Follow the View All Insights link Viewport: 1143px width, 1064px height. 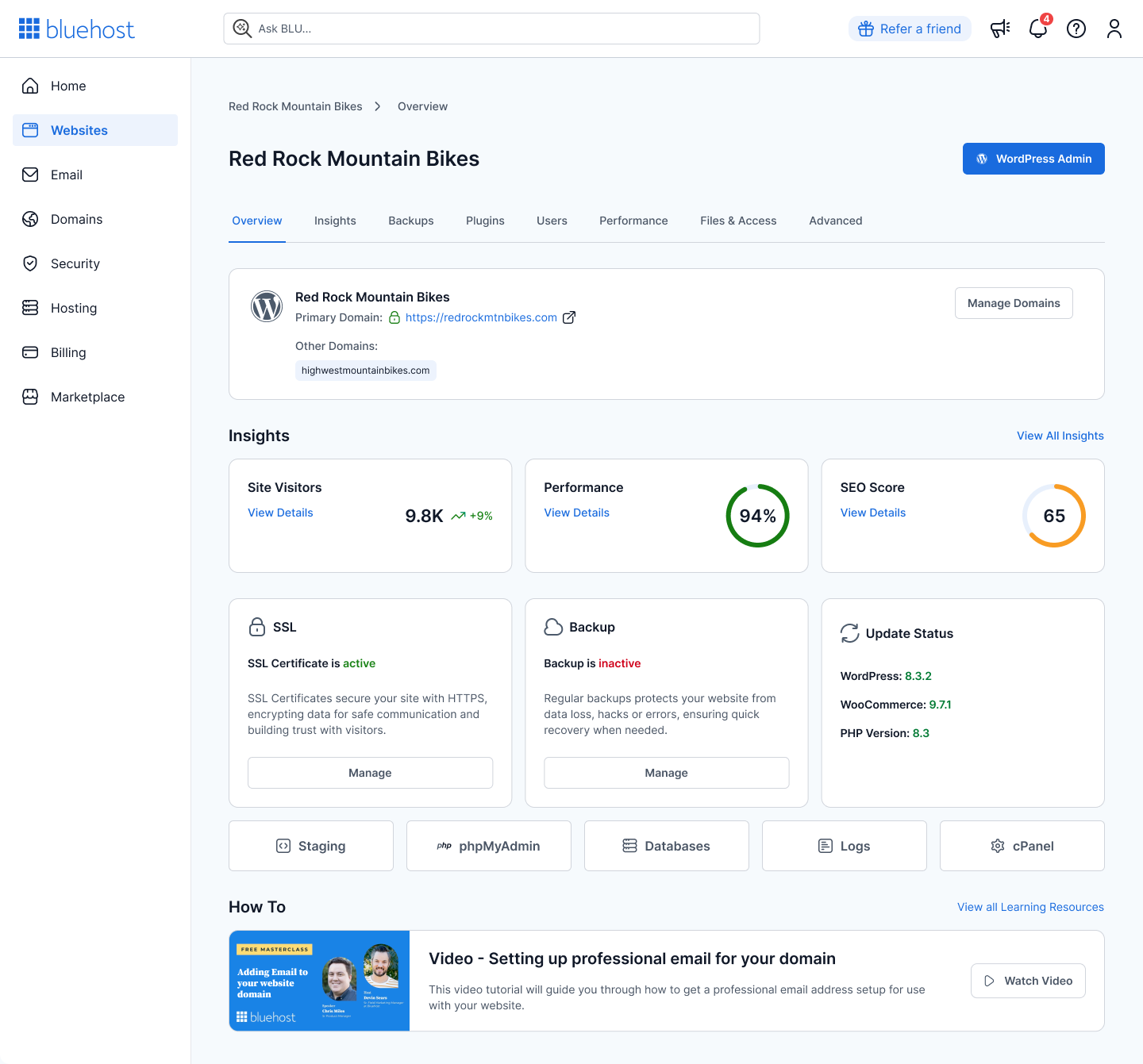tap(1060, 436)
